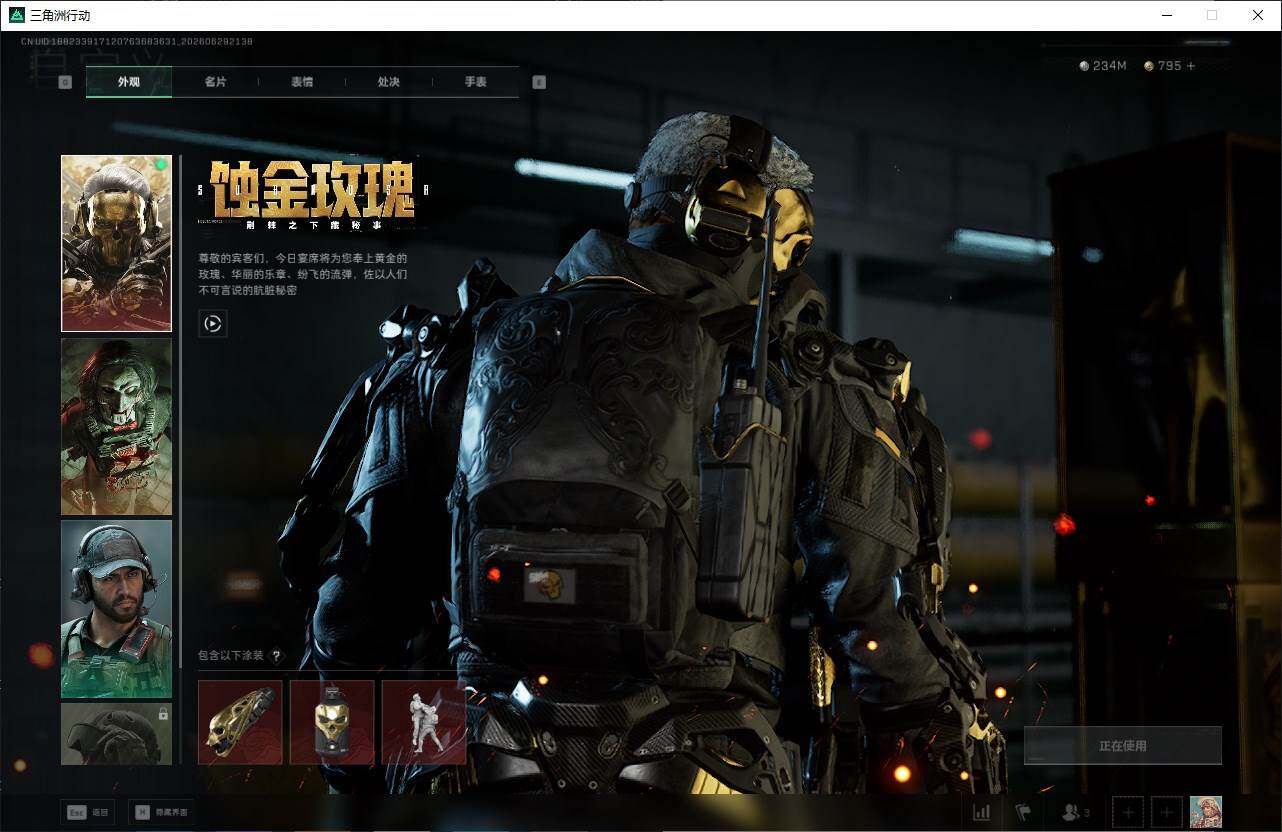Open the 包含以下涂装 help question mark
The image size is (1282, 832).
[277, 656]
